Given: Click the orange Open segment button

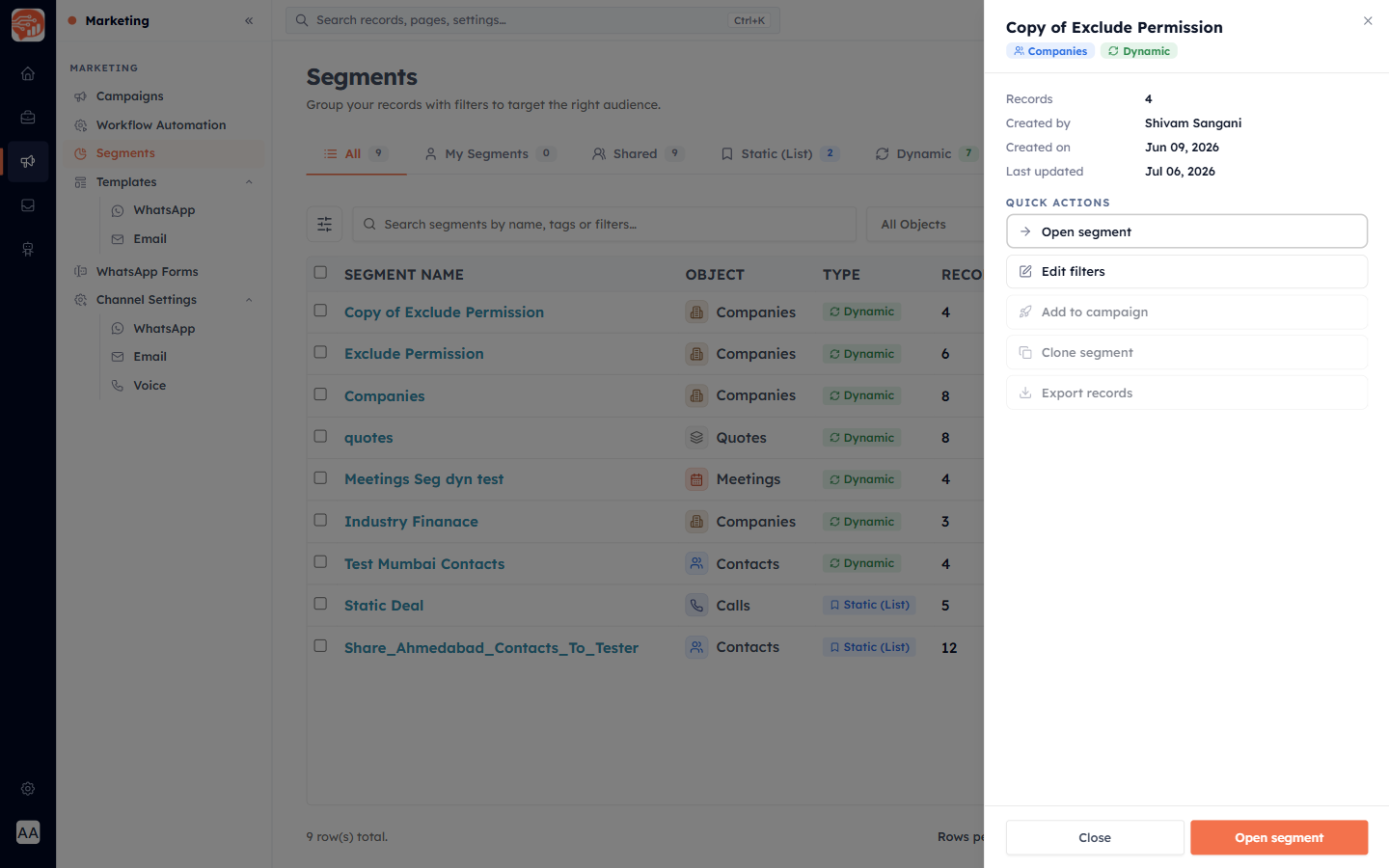Looking at the screenshot, I should 1279,837.
